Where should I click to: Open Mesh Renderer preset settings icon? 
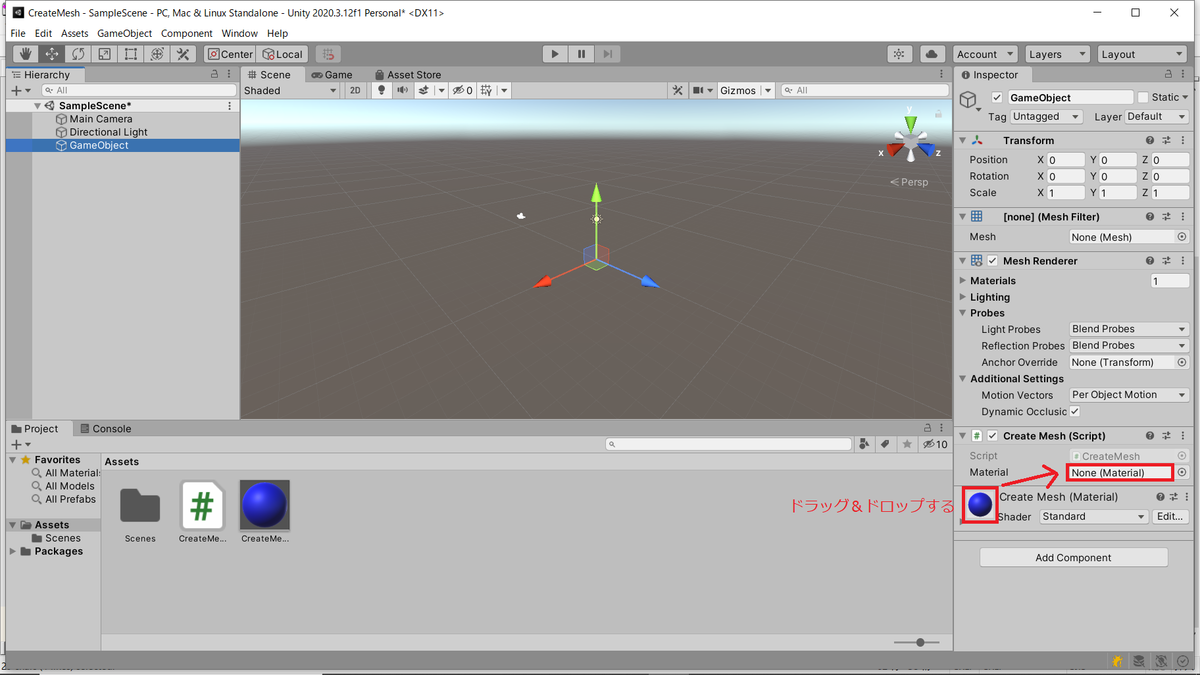1166,261
